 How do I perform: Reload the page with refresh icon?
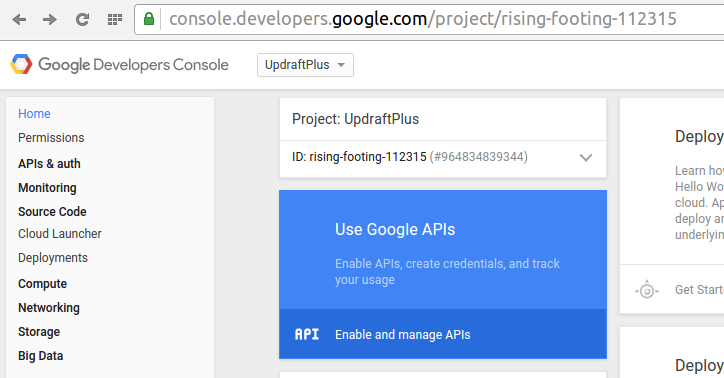coord(82,19)
